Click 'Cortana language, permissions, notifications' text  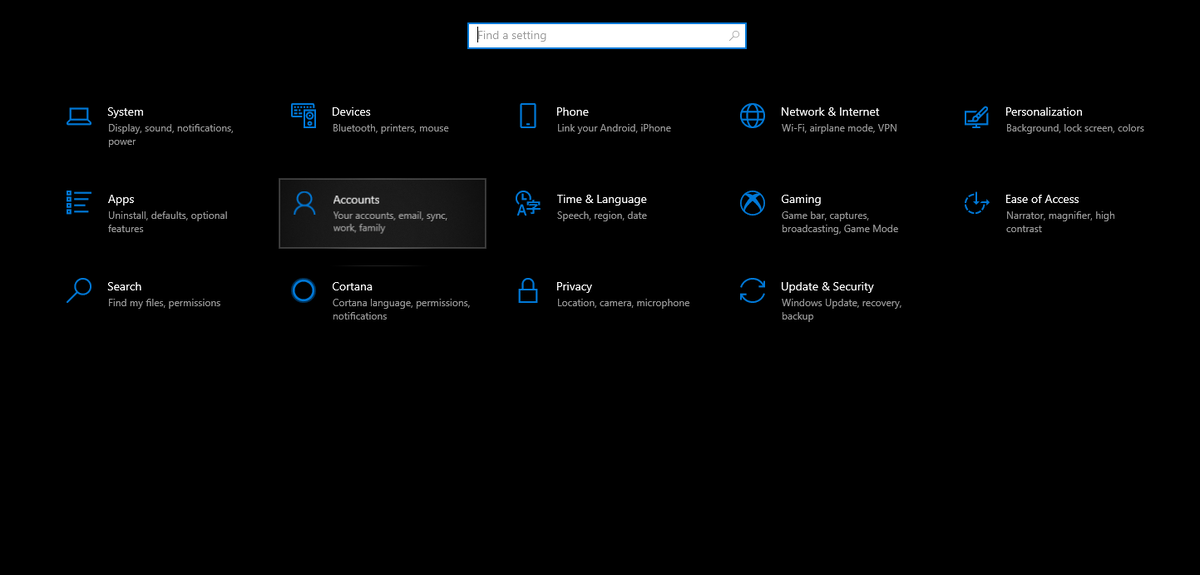tap(401, 309)
